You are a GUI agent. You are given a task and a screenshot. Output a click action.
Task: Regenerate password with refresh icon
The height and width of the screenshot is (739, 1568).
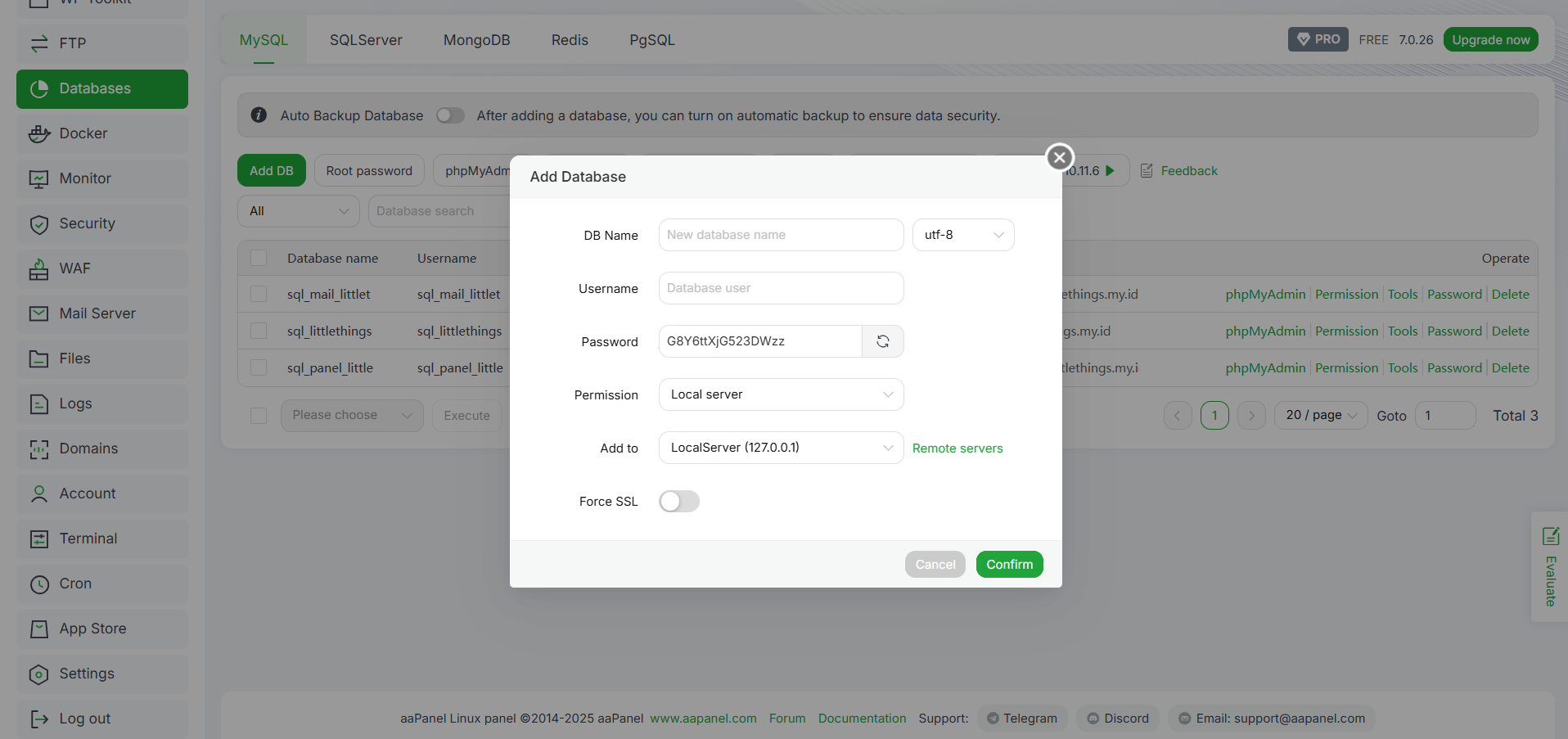(883, 341)
